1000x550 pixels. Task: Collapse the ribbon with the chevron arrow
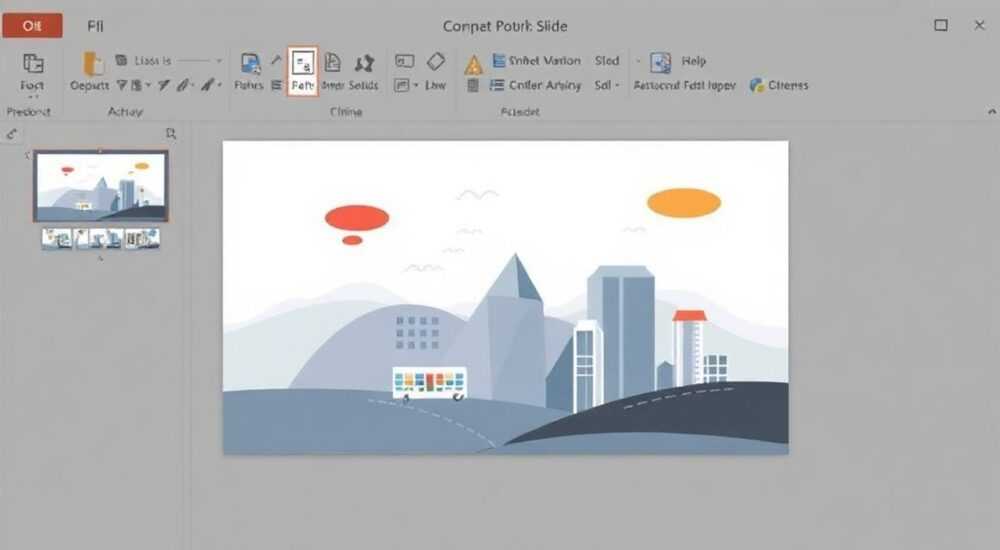992,111
